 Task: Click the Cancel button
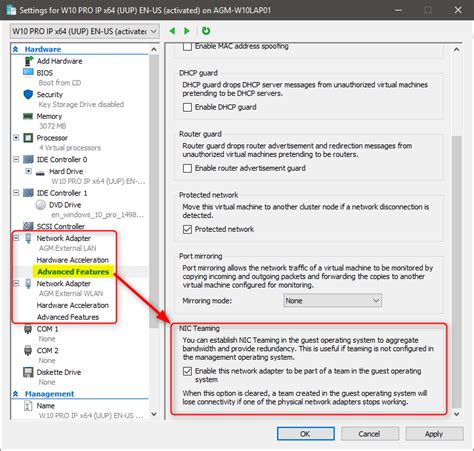(370, 434)
